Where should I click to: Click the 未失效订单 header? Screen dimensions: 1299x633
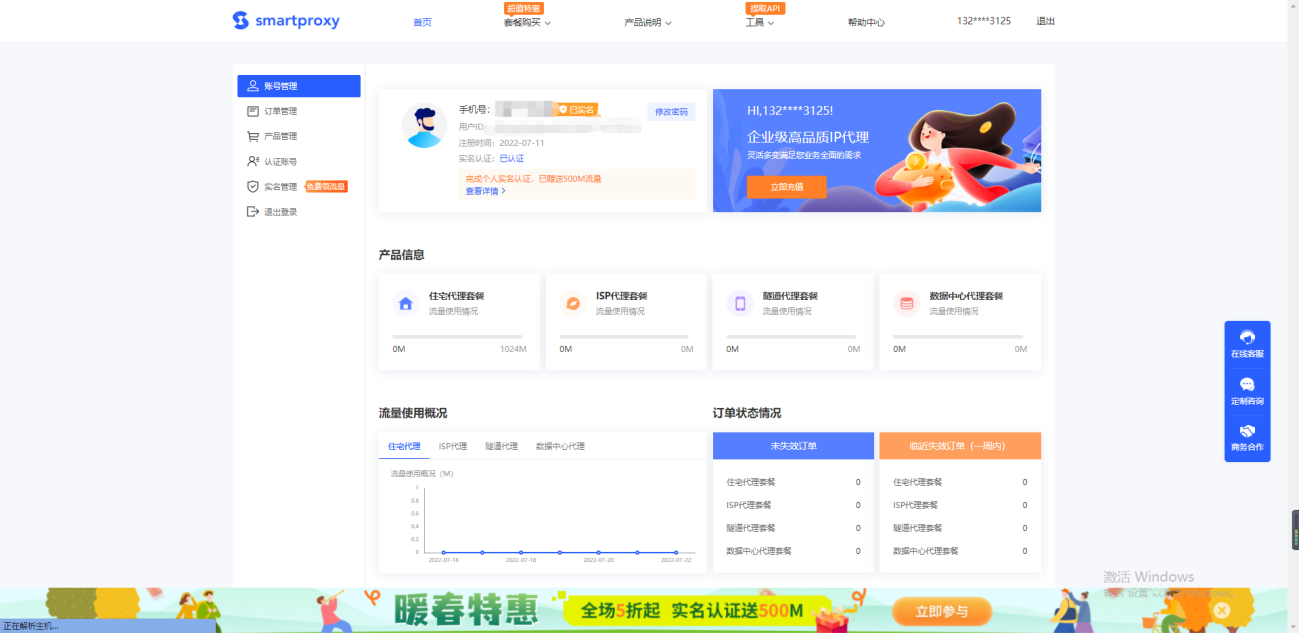click(794, 446)
